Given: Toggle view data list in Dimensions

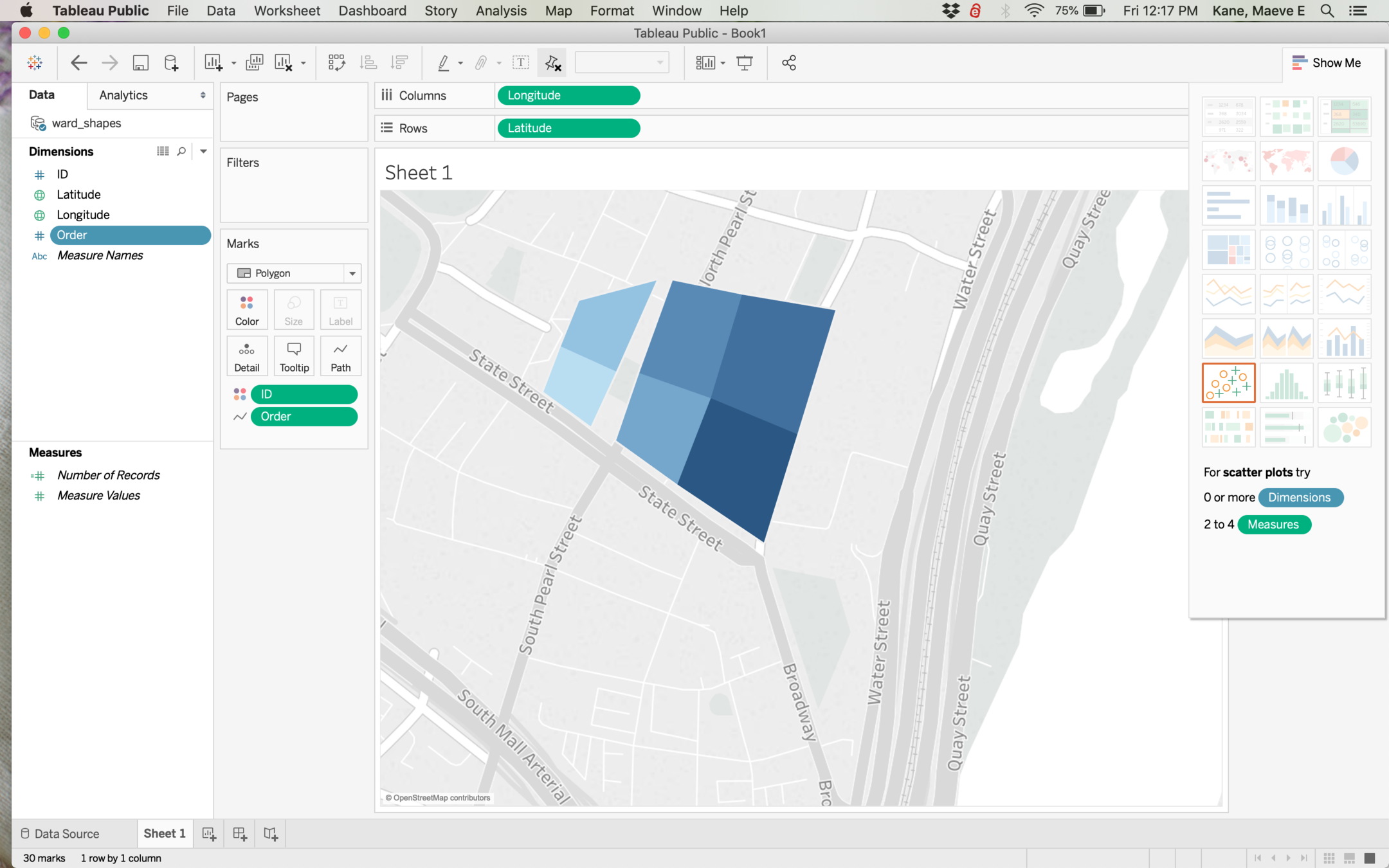Looking at the screenshot, I should pyautogui.click(x=163, y=151).
